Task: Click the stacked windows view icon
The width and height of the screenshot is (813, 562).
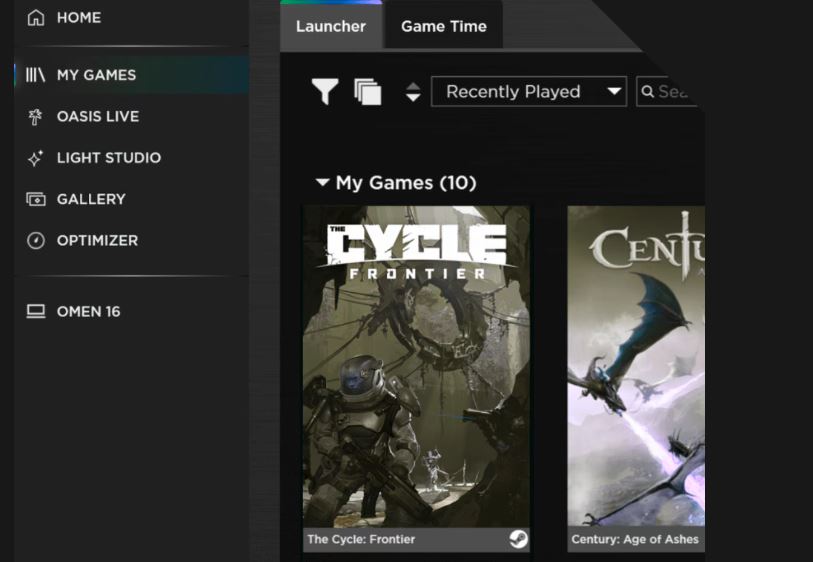Action: coord(368,92)
